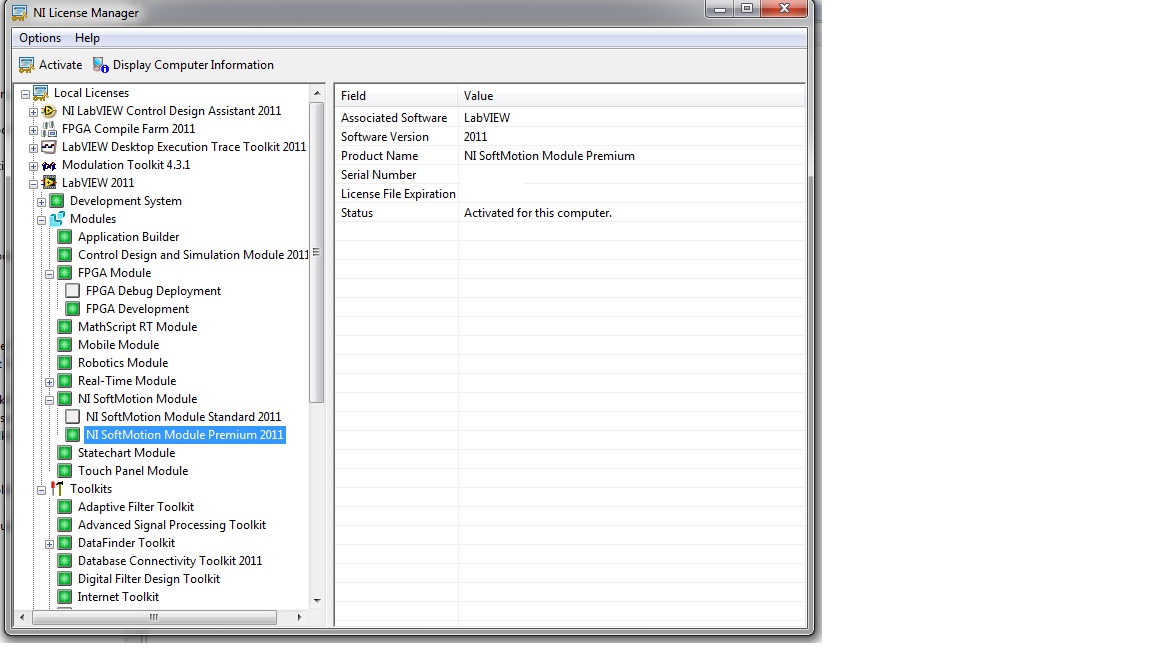Click the Field column header

click(397, 96)
